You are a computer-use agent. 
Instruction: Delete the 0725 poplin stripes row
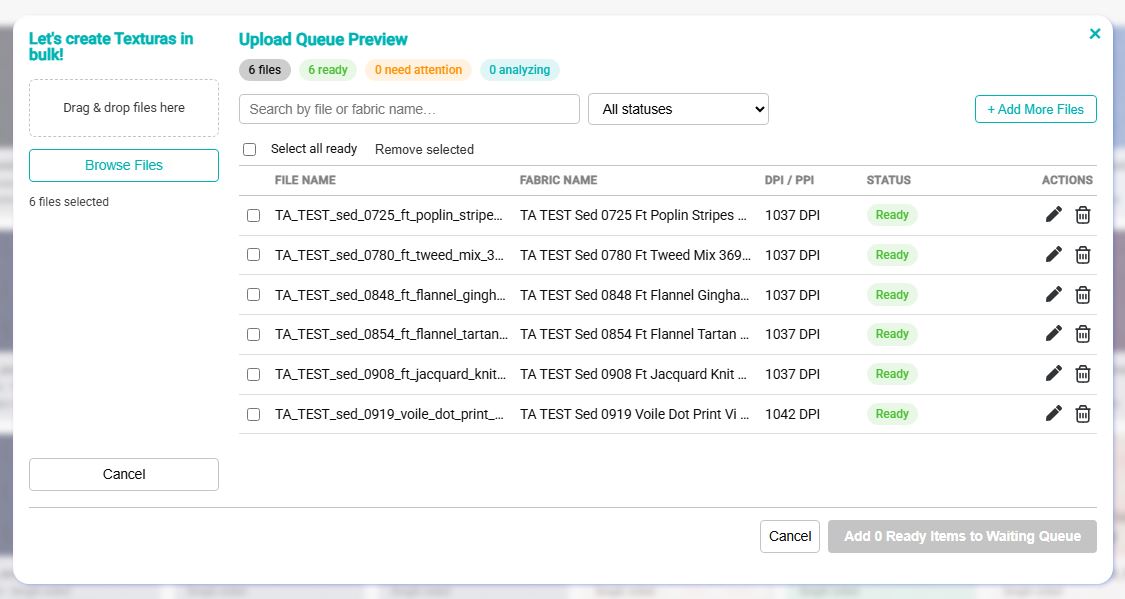(x=1083, y=214)
